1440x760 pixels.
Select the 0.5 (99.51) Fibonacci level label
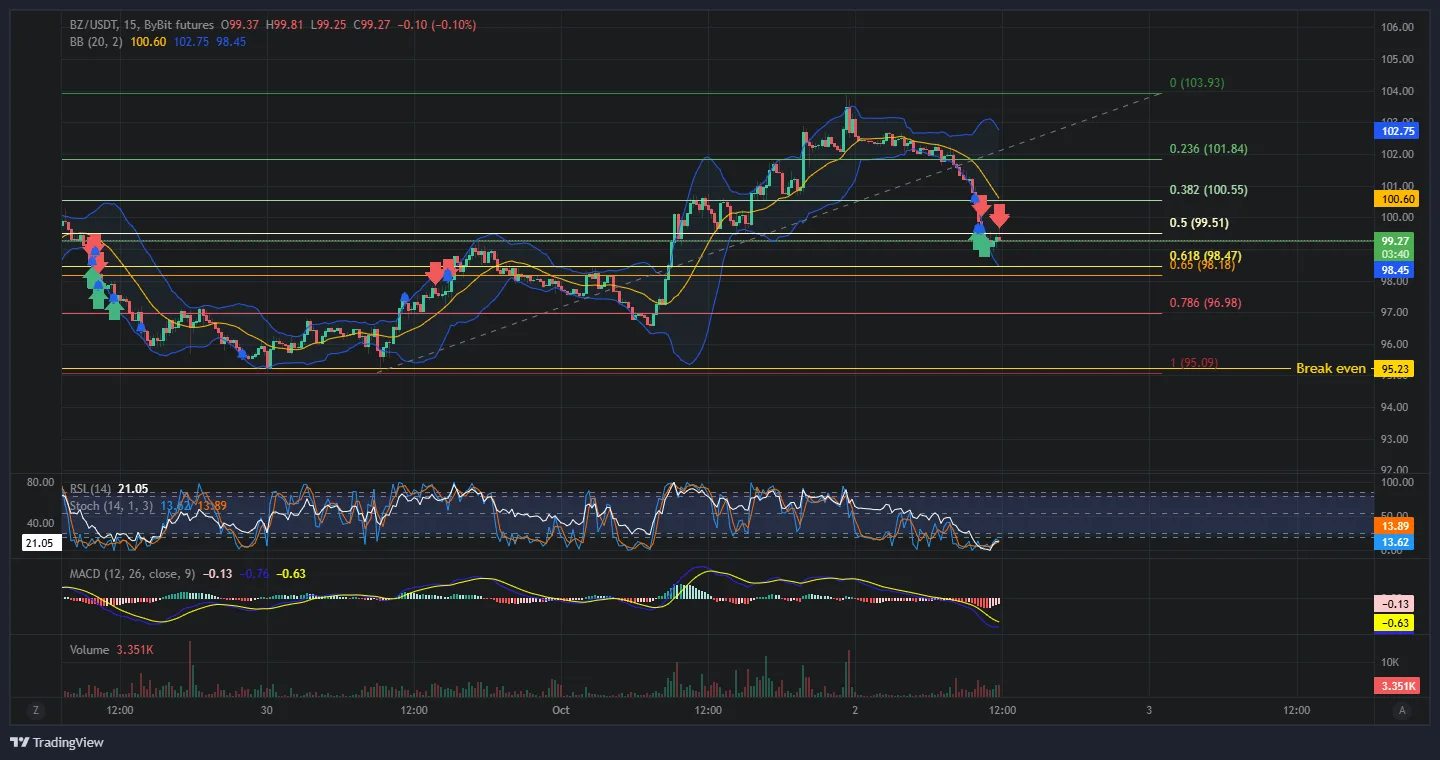coord(1199,223)
